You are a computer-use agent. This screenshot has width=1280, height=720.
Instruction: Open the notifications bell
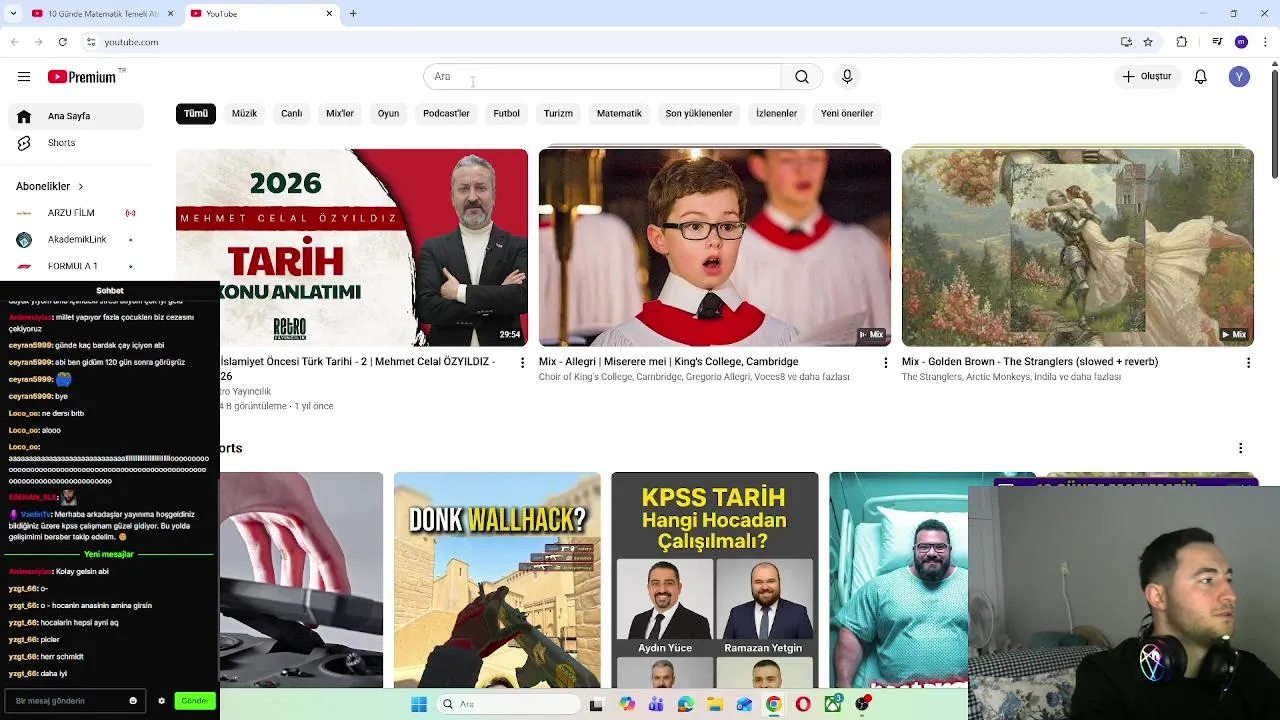tap(1201, 77)
